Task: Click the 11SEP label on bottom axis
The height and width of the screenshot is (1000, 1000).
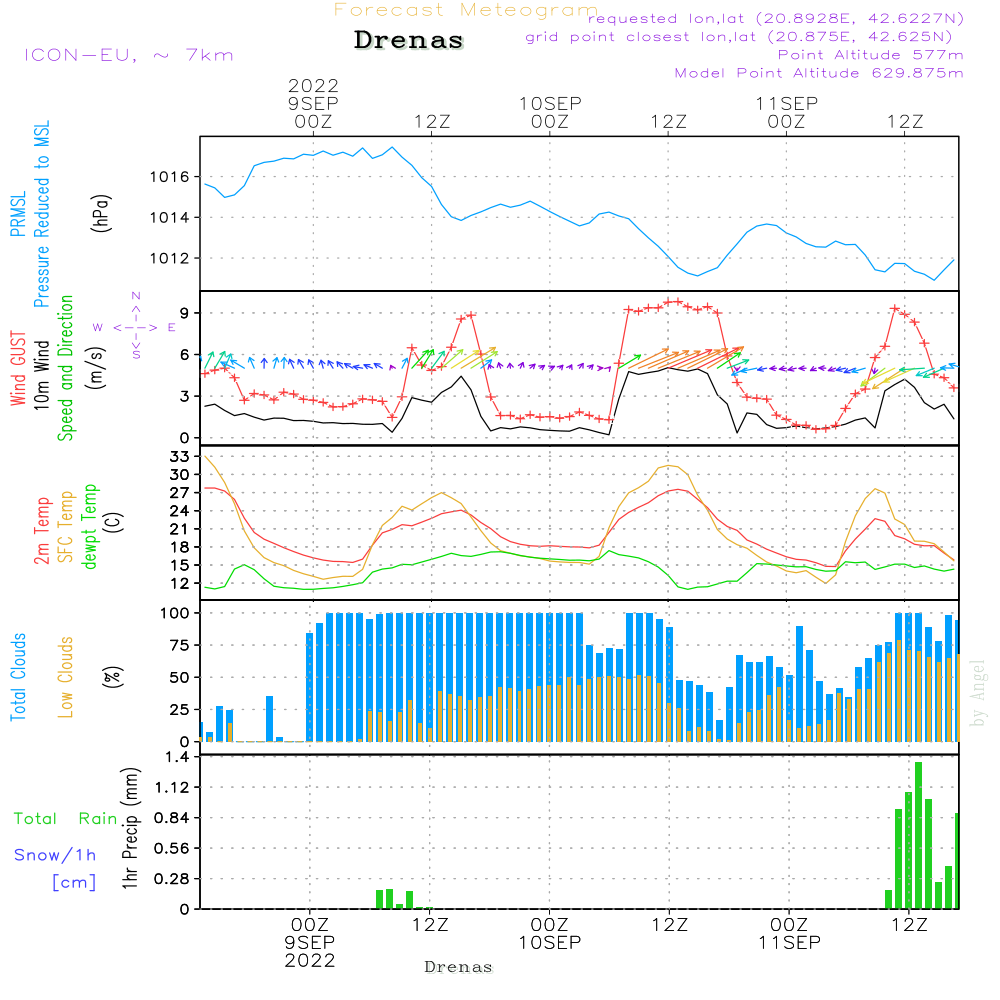Action: (x=788, y=943)
